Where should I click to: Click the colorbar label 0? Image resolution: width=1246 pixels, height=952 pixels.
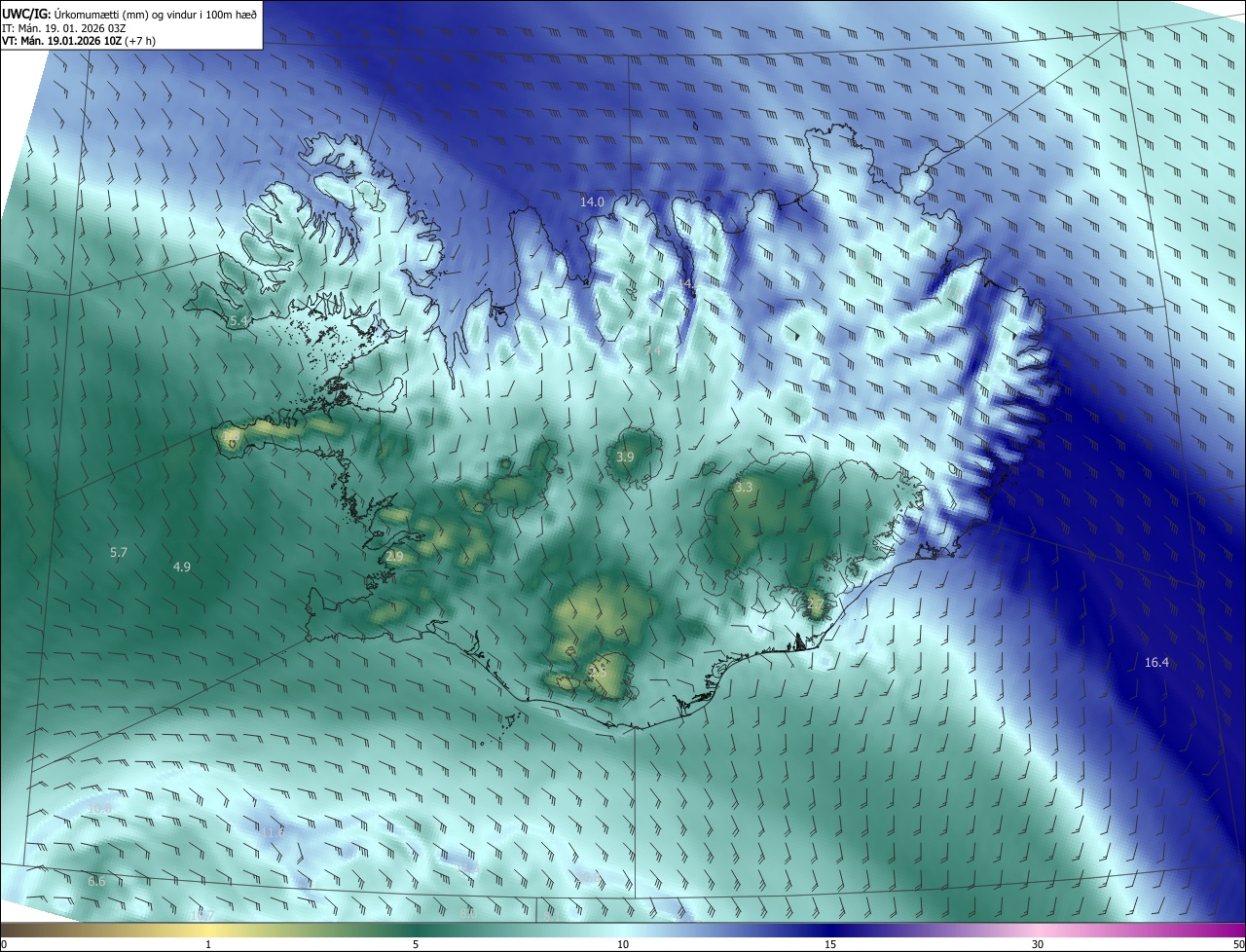(x=4, y=944)
